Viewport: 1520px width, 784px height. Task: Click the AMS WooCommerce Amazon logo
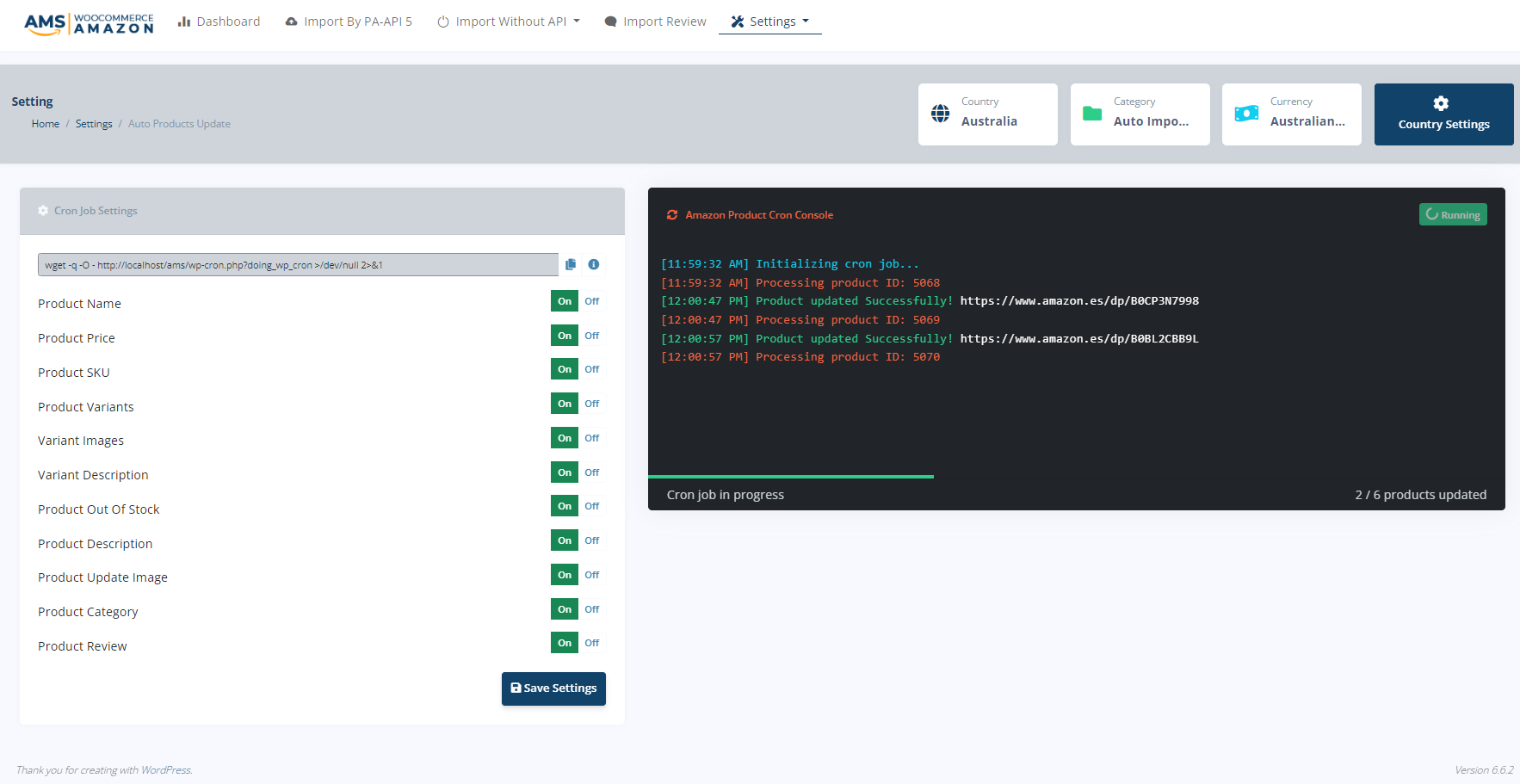pyautogui.click(x=89, y=23)
